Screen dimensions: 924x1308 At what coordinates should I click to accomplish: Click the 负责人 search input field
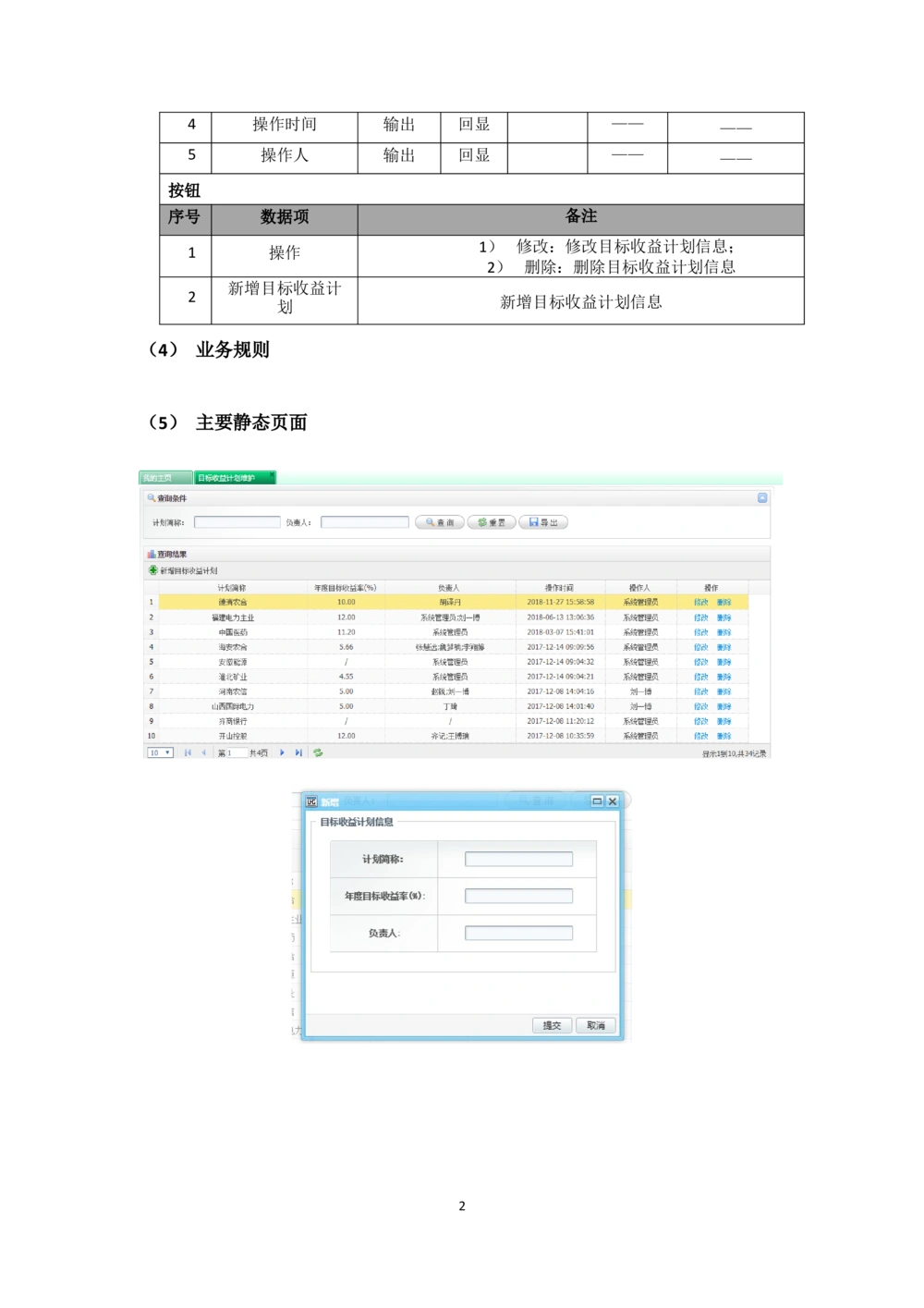coord(364,522)
